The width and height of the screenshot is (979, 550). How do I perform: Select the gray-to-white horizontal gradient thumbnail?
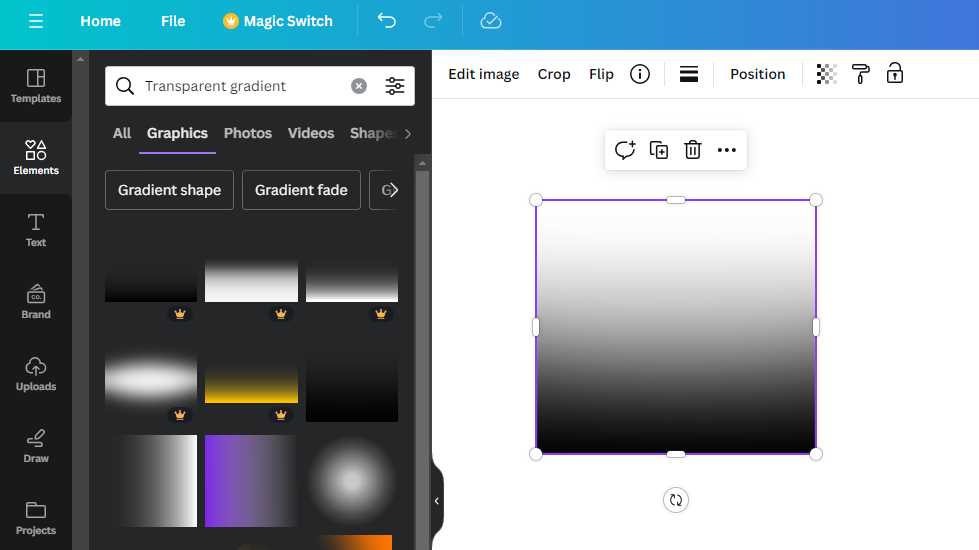click(x=150, y=481)
